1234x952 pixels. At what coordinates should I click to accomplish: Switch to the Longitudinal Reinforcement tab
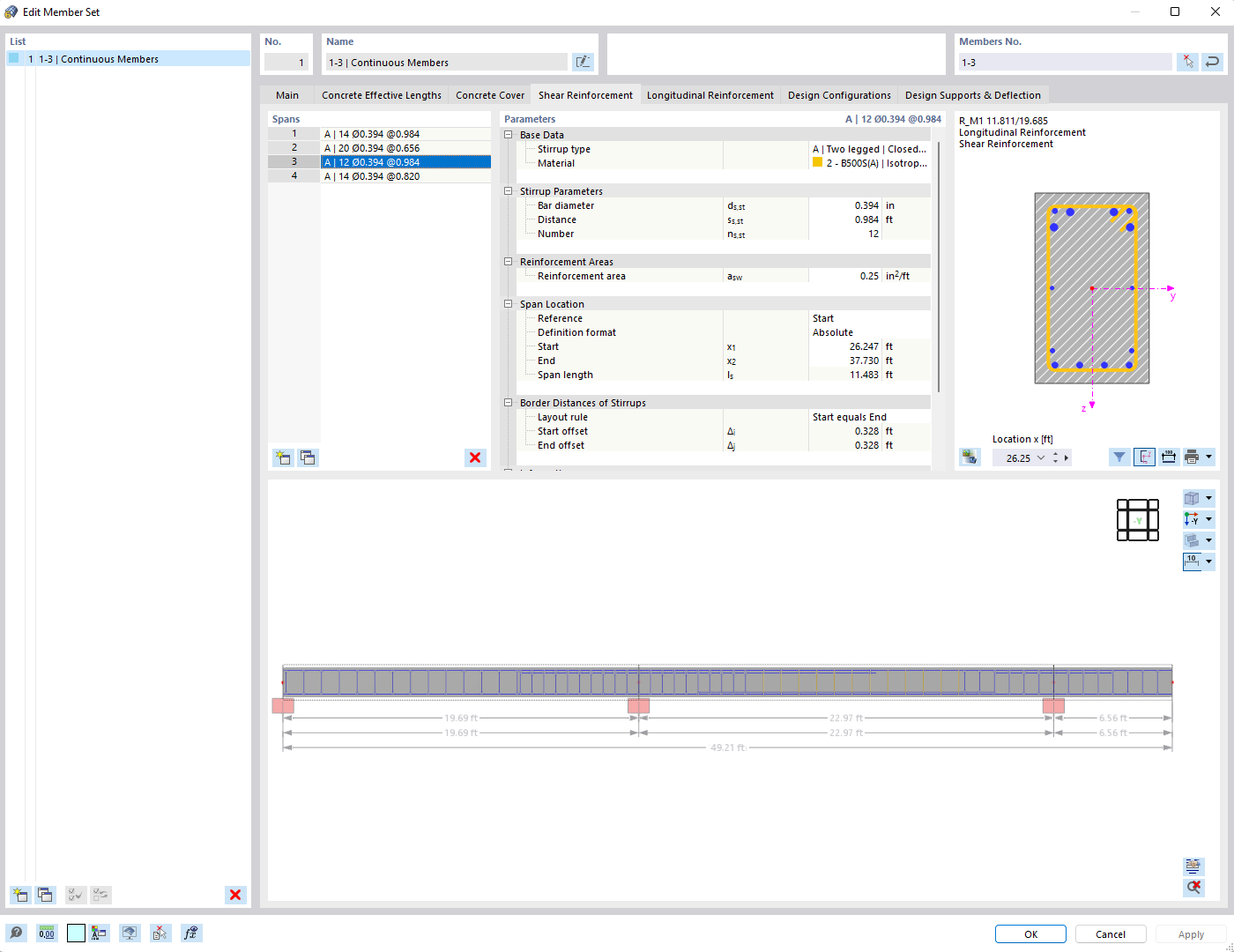pyautogui.click(x=710, y=94)
